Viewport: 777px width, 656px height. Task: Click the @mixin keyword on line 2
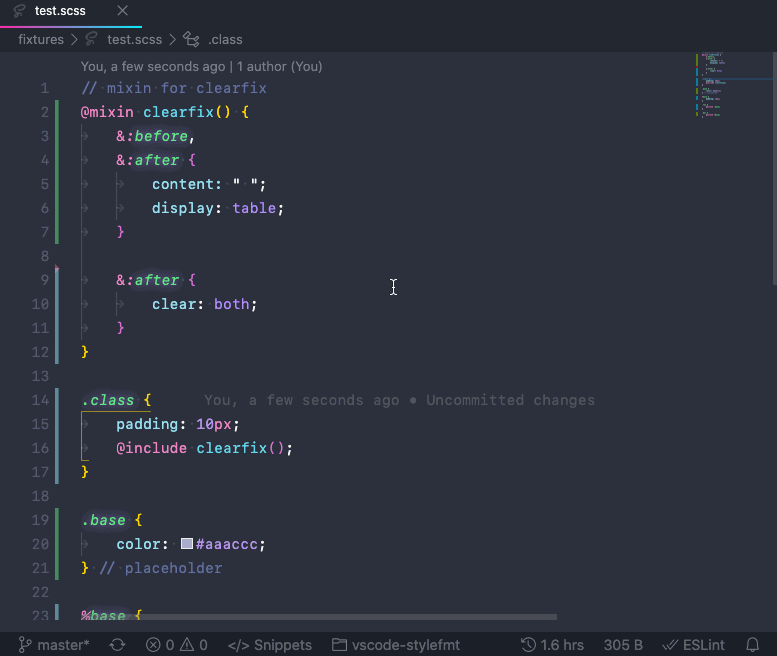point(107,112)
